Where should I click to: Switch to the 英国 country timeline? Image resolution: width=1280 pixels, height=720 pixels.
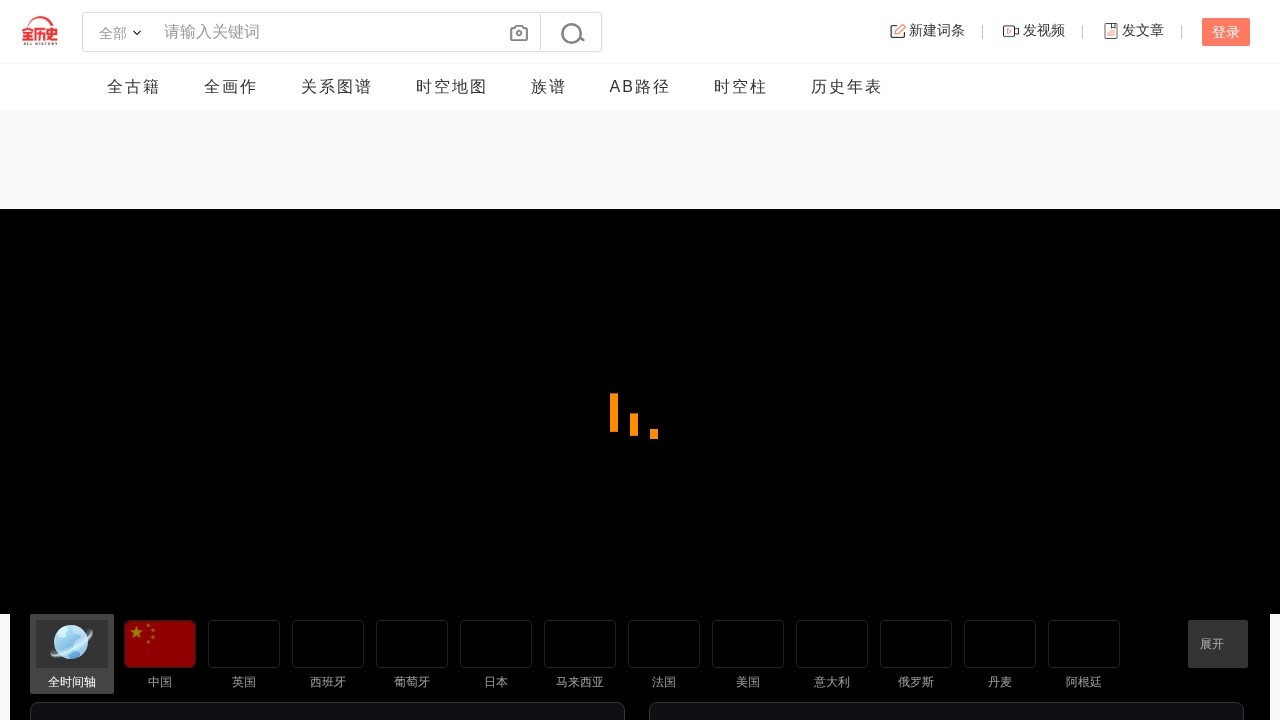(243, 643)
